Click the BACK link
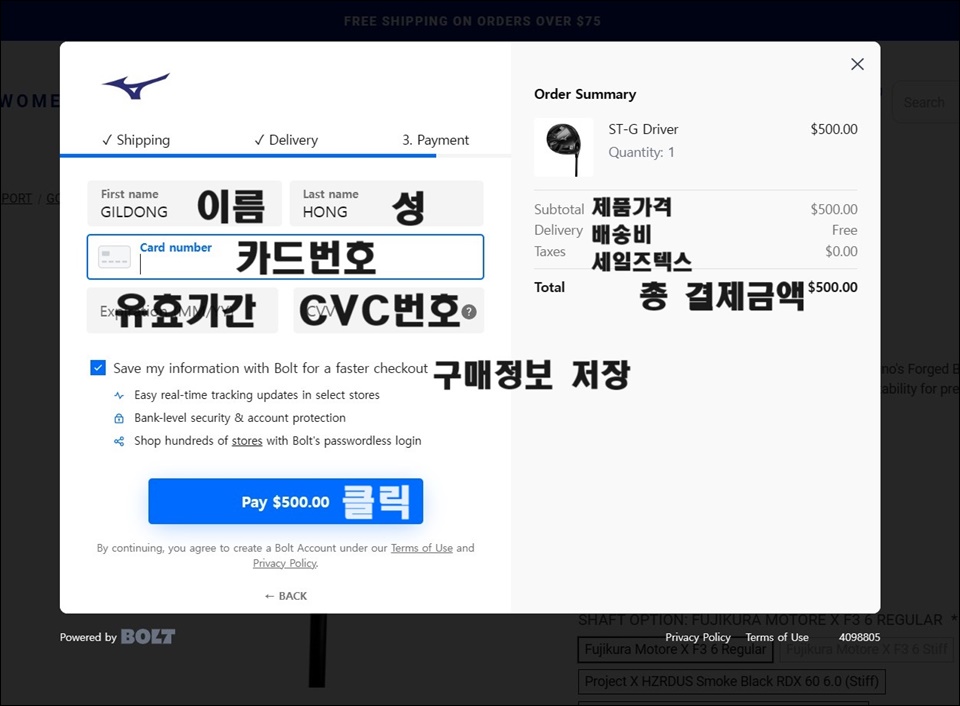The width and height of the screenshot is (960, 706). pos(285,596)
